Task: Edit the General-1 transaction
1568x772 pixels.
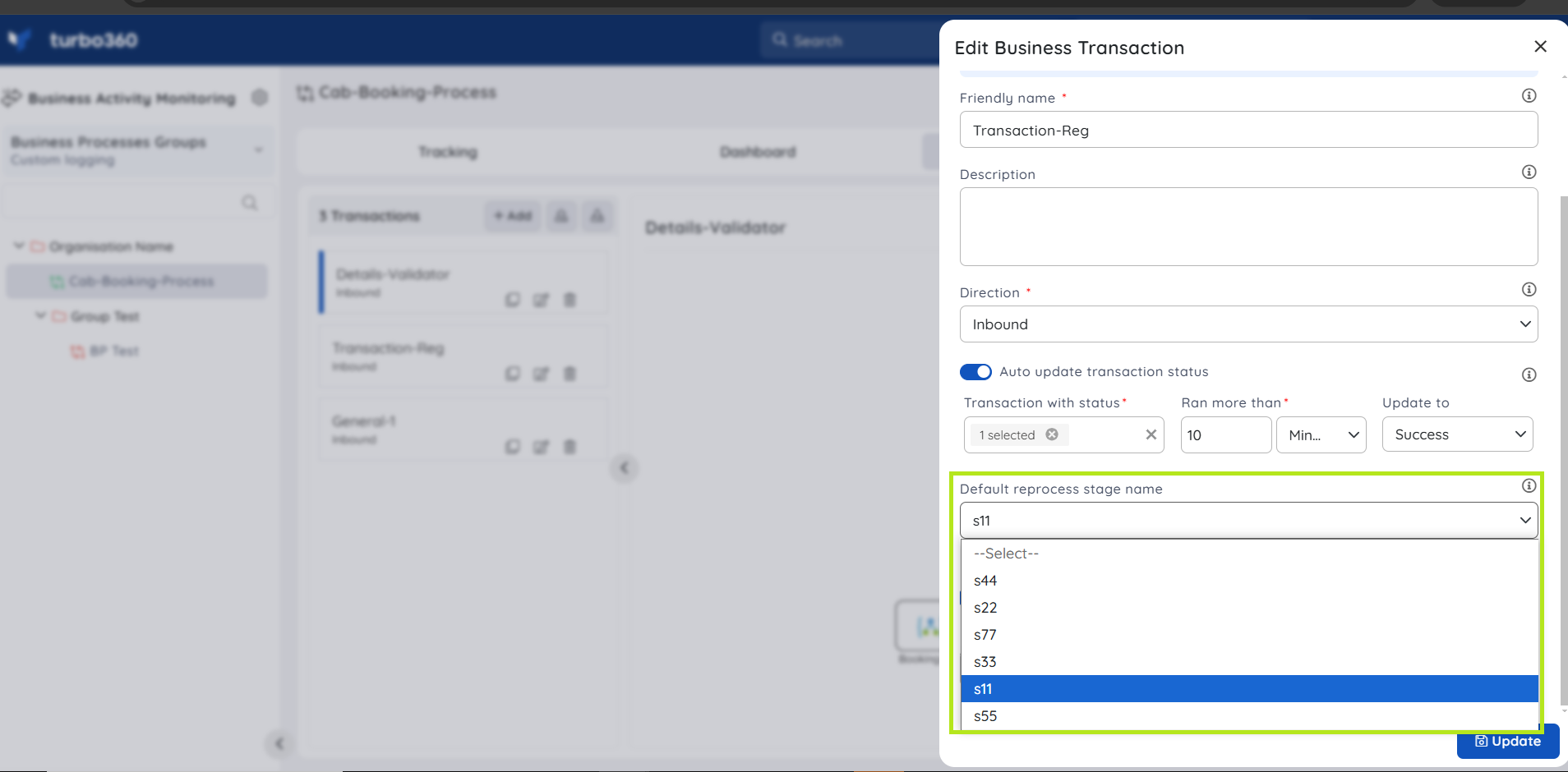Action: [x=541, y=447]
